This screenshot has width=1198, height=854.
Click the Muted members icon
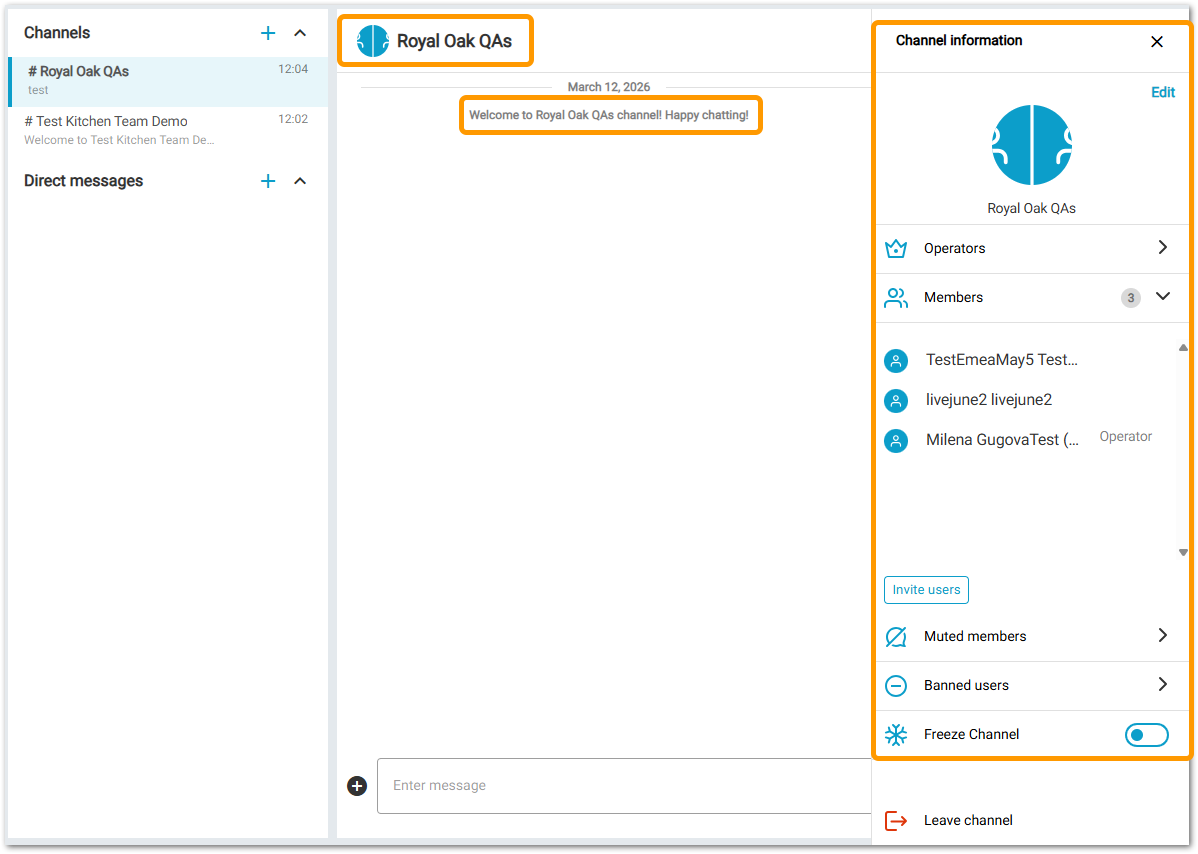[x=896, y=636]
